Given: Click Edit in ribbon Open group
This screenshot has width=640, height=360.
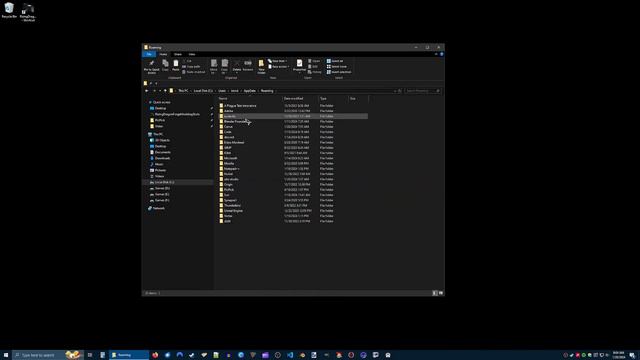Looking at the screenshot, I should tap(313, 67).
